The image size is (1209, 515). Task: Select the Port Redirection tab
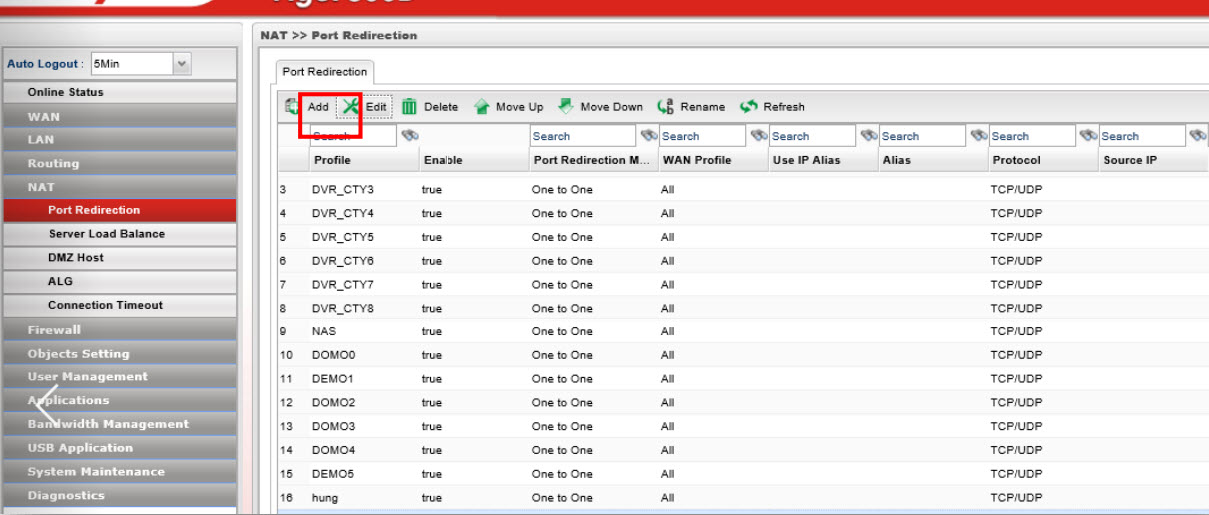[x=324, y=72]
